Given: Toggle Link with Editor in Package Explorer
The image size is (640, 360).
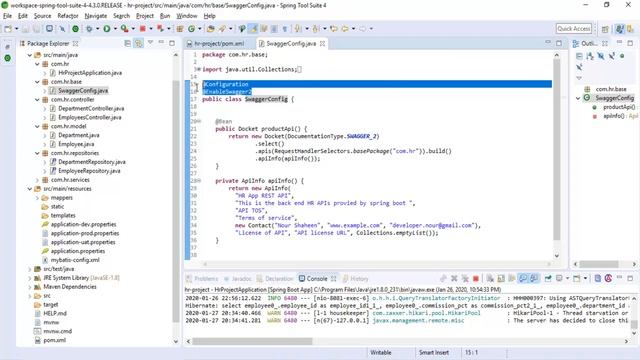Looking at the screenshot, I should (139, 43).
